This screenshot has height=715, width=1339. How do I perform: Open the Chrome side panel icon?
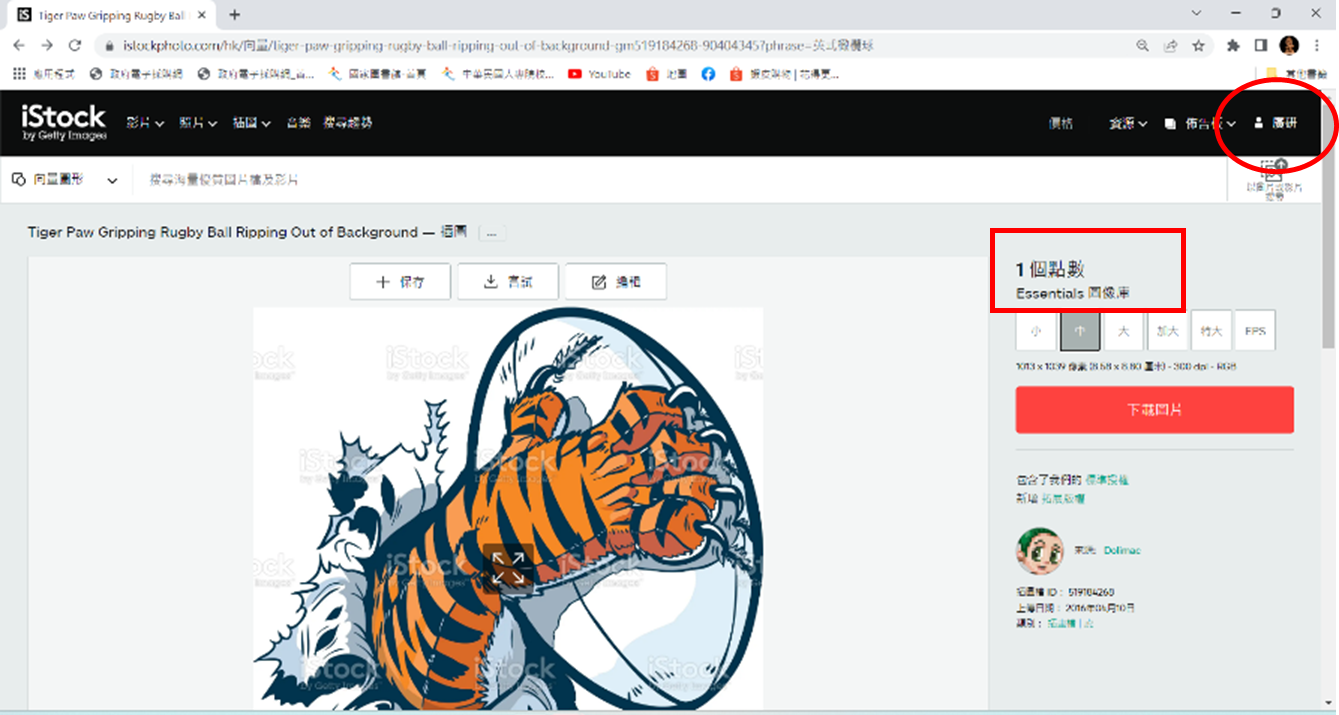pos(1261,46)
